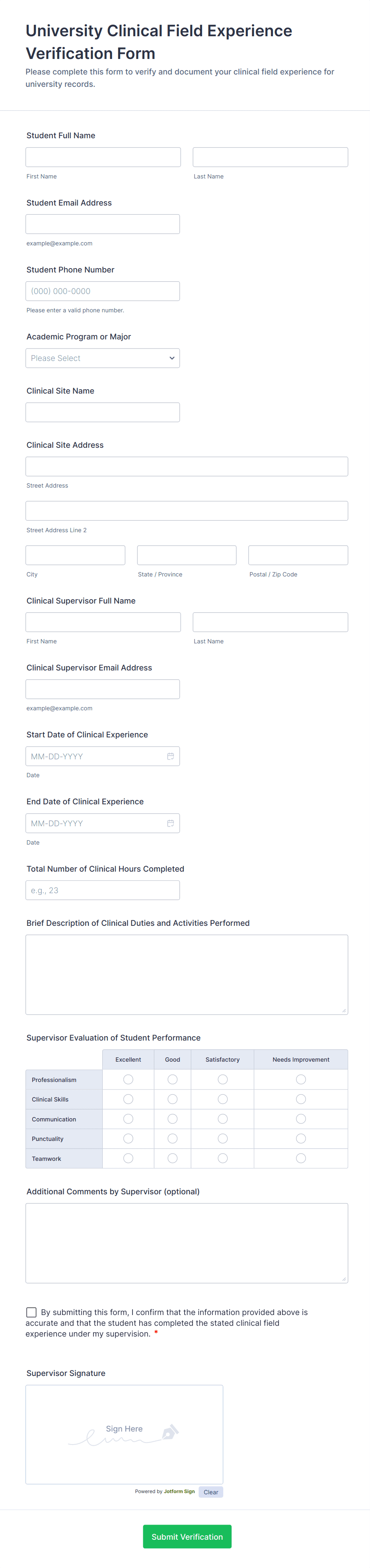Click the Student Email Address field
The image size is (370, 1568).
point(103,224)
